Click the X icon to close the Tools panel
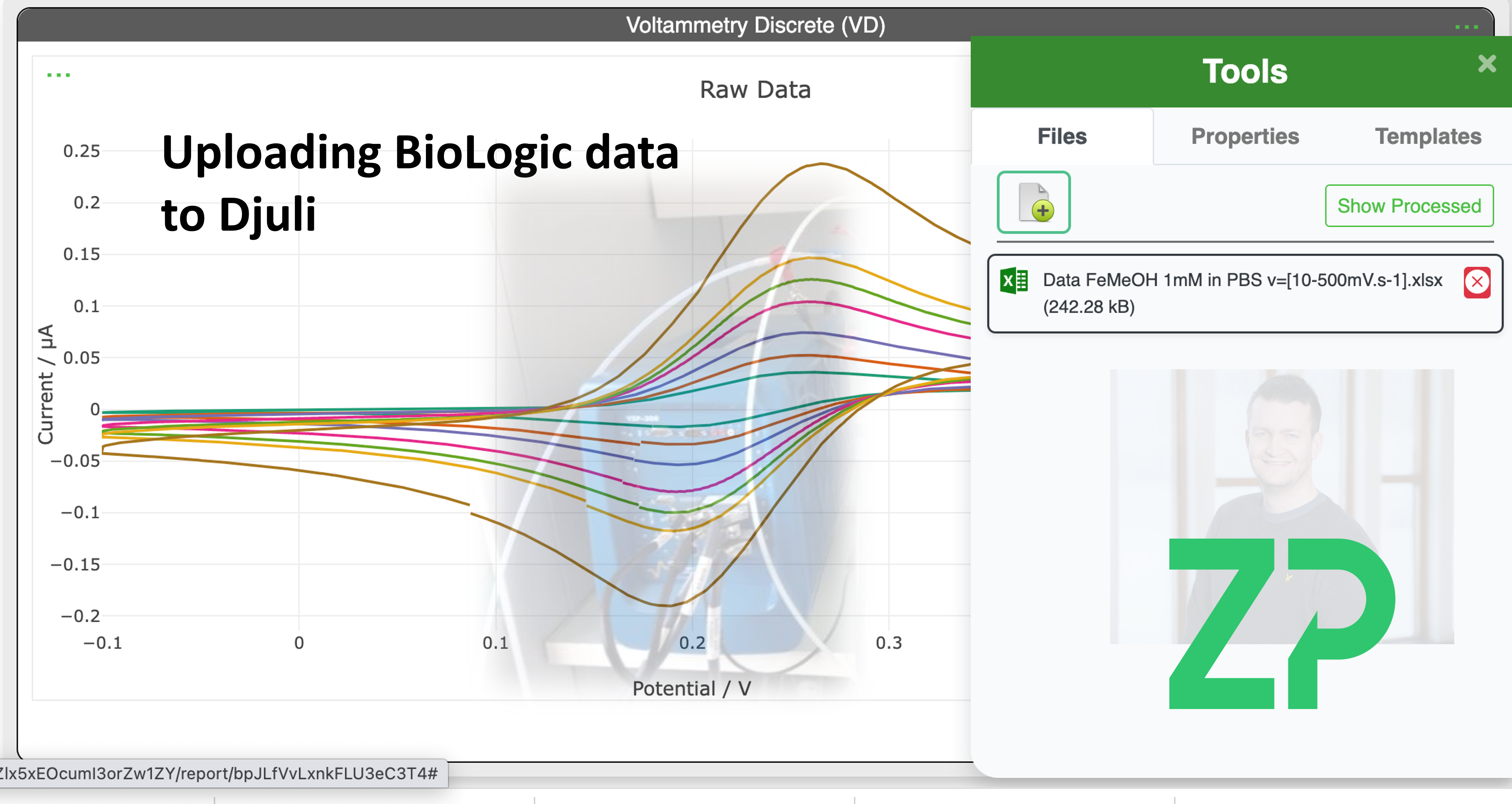The height and width of the screenshot is (804, 1512). click(x=1487, y=64)
